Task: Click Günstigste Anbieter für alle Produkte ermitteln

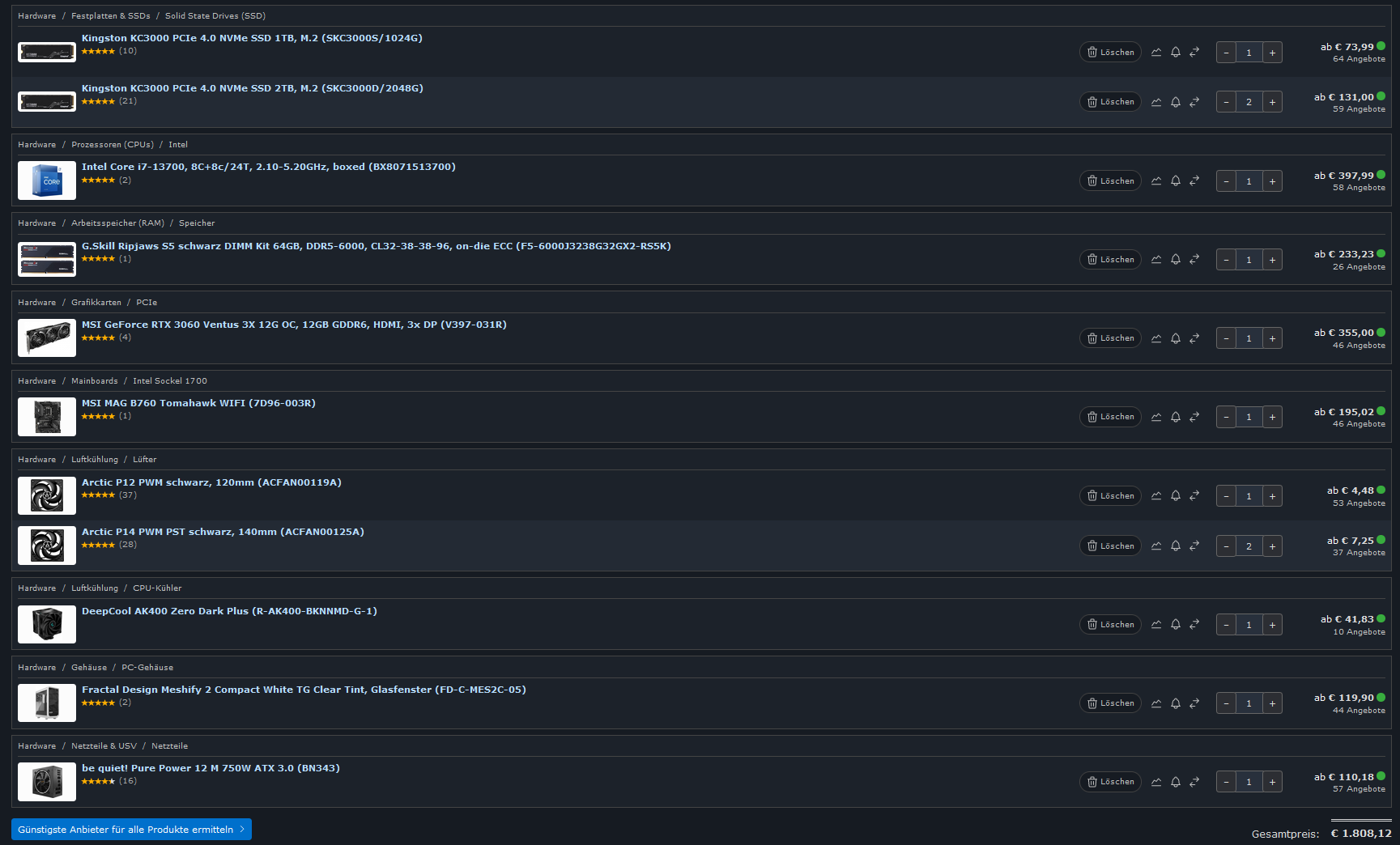Action: tap(131, 830)
